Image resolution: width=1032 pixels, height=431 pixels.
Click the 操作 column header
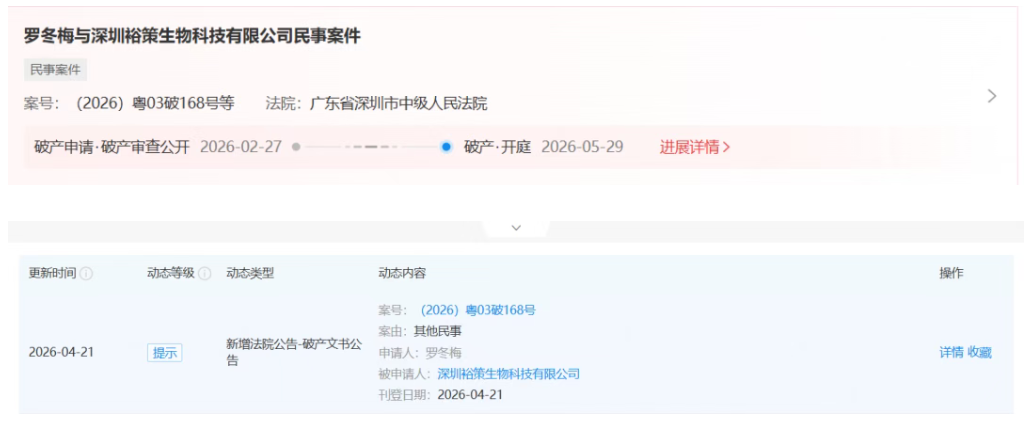[951, 273]
